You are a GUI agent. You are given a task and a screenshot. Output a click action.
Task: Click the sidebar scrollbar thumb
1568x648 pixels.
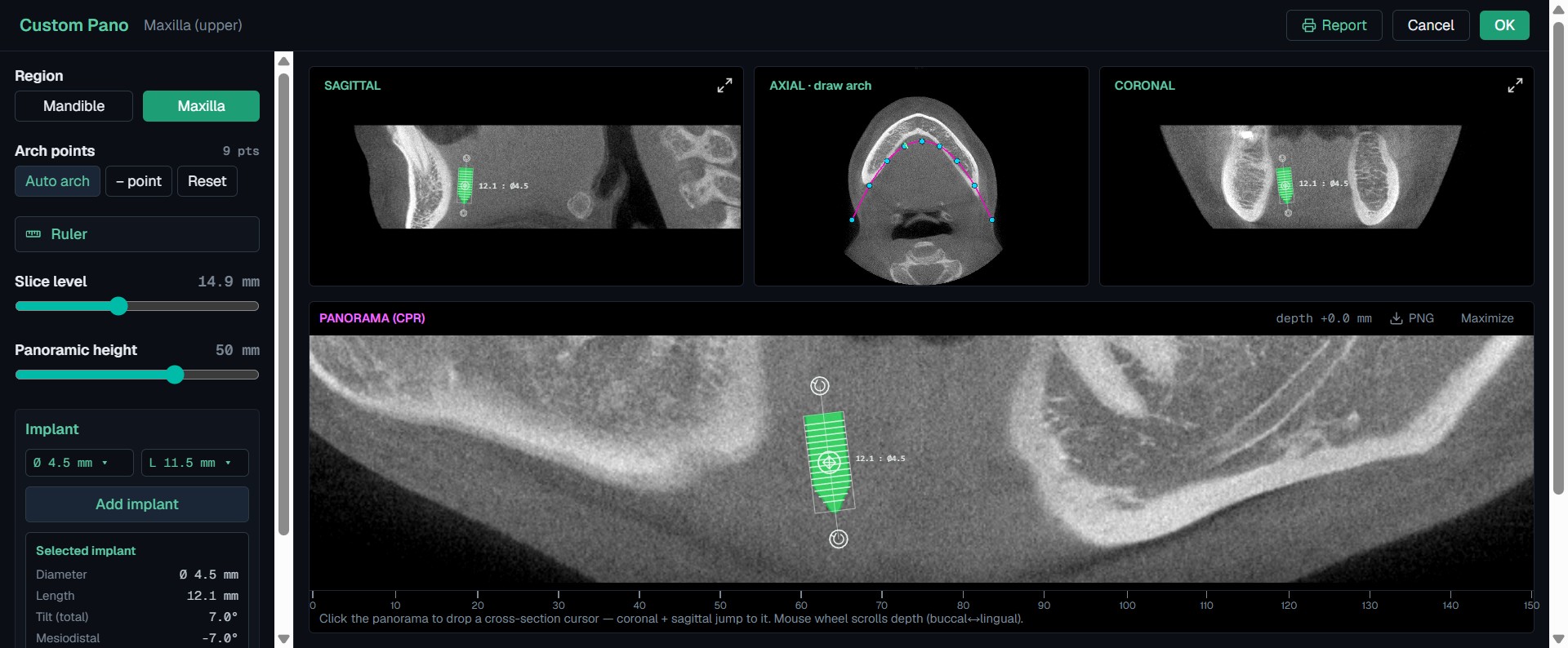(284, 304)
